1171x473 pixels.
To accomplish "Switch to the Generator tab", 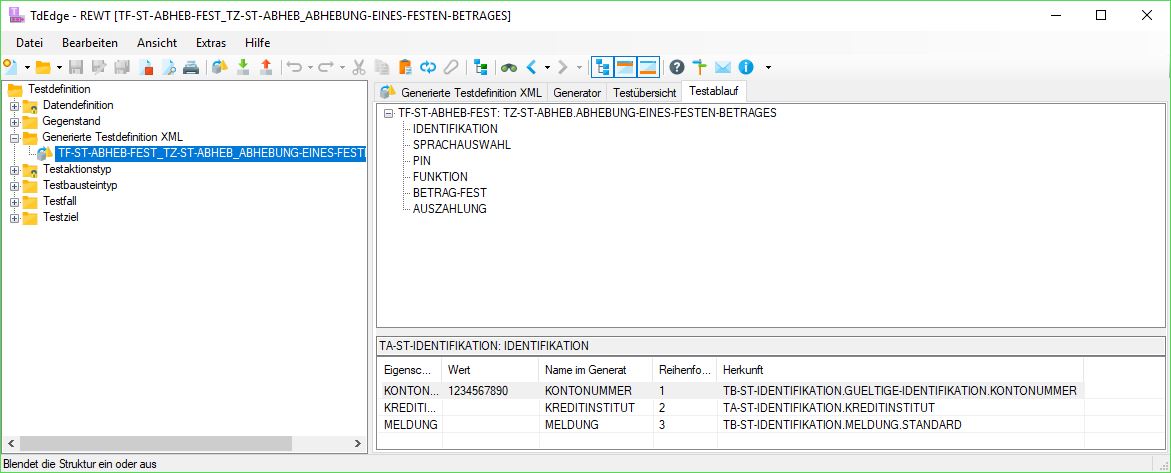I will (x=577, y=92).
